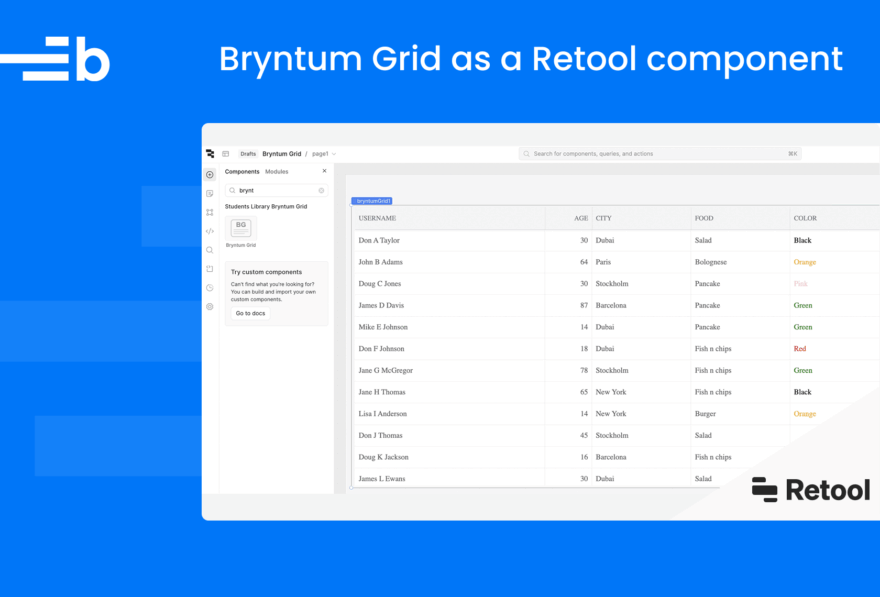The height and width of the screenshot is (597, 880).
Task: Open the code editor with the </> icon
Action: pos(209,230)
